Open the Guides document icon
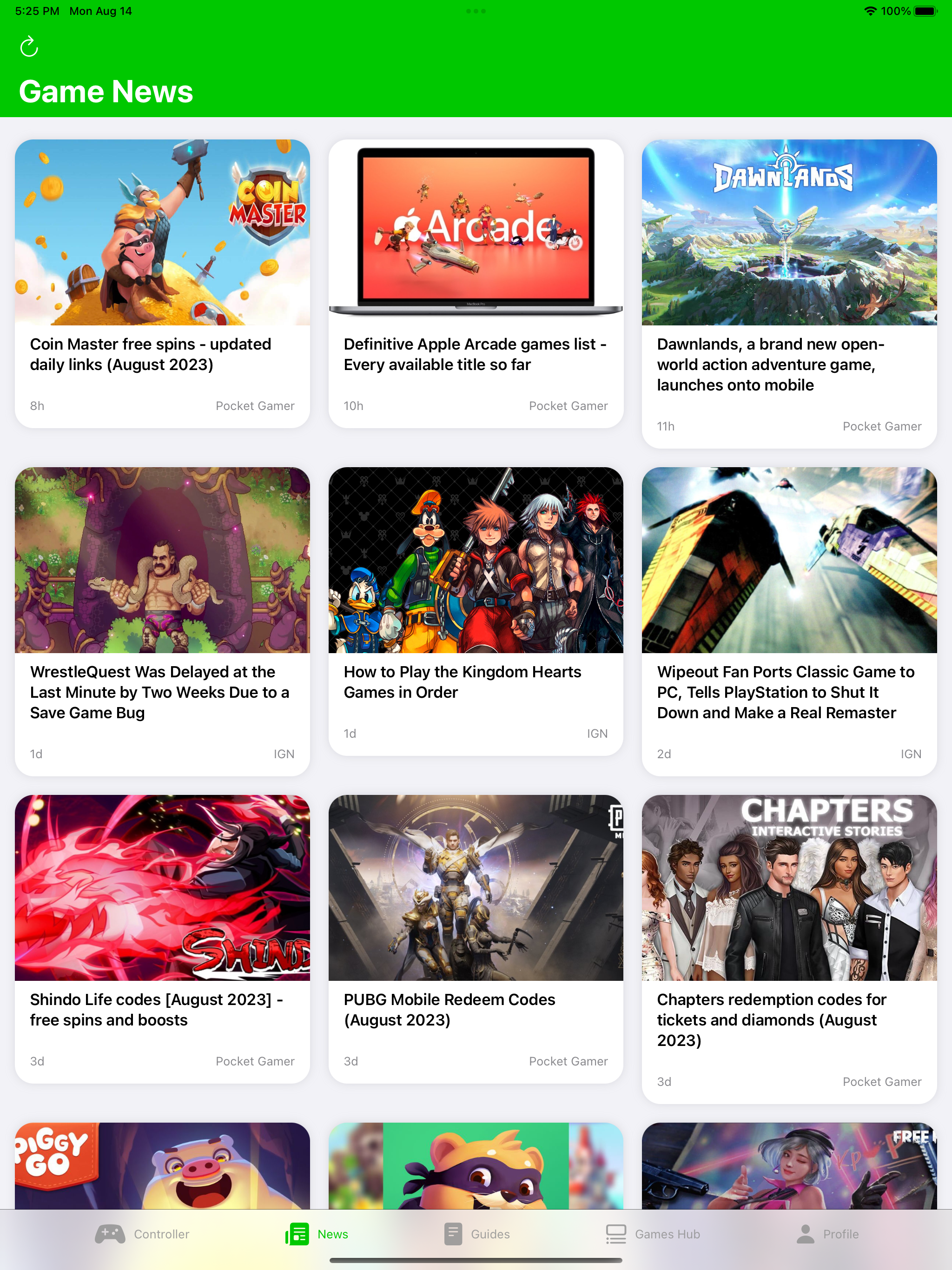 click(x=453, y=1234)
